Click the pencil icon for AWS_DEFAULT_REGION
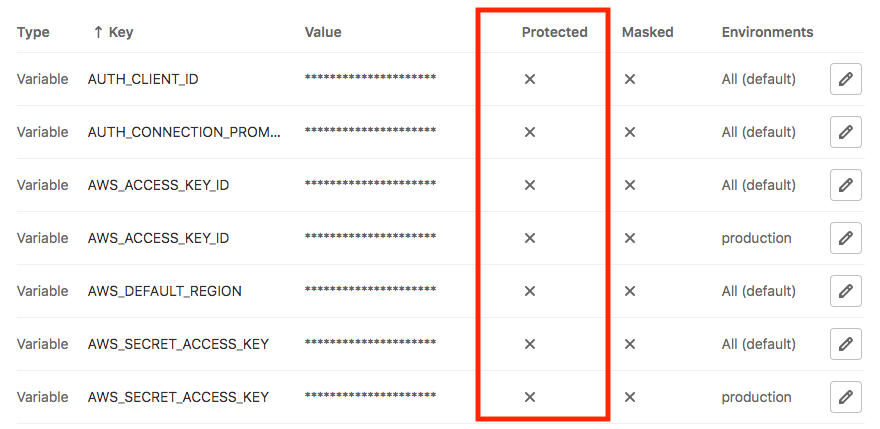The height and width of the screenshot is (429, 880). click(845, 291)
